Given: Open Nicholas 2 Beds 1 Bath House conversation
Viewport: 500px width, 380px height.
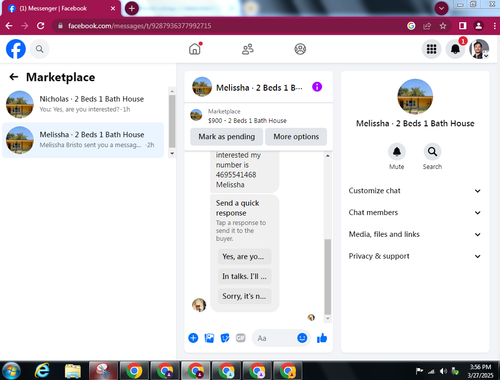Looking at the screenshot, I should pos(83,104).
